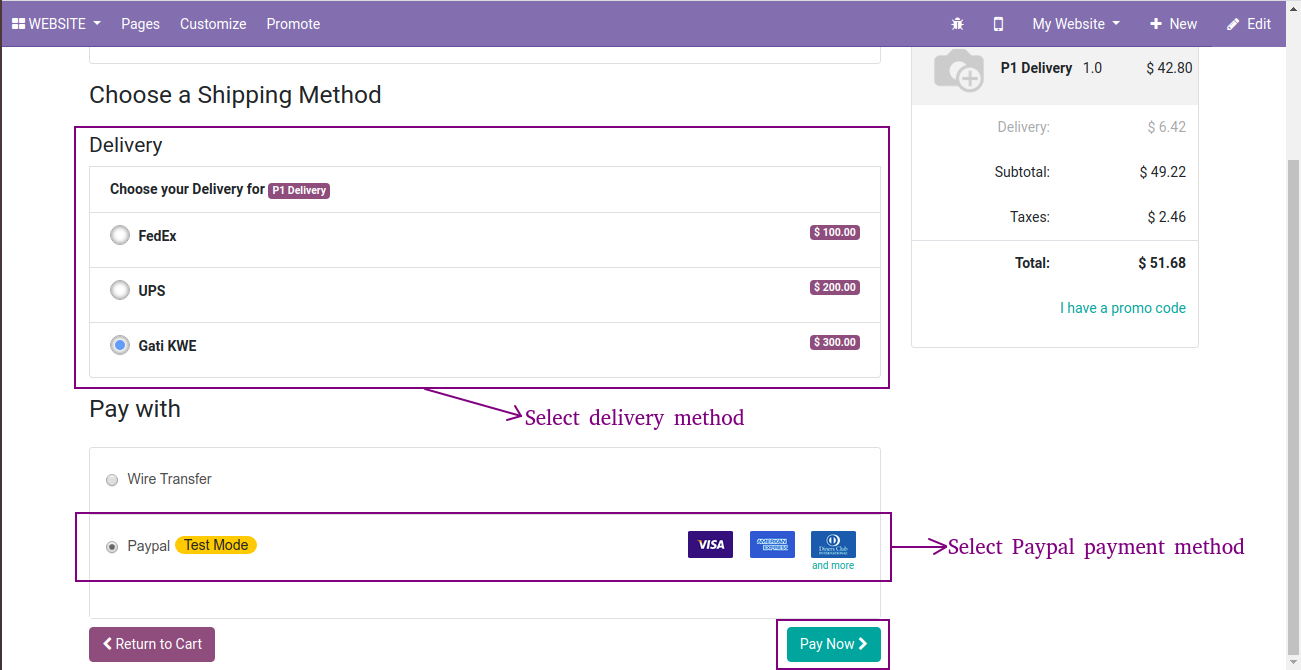Click the P1 Delivery tag in delivery header
Image resolution: width=1301 pixels, height=670 pixels.
pyautogui.click(x=299, y=190)
